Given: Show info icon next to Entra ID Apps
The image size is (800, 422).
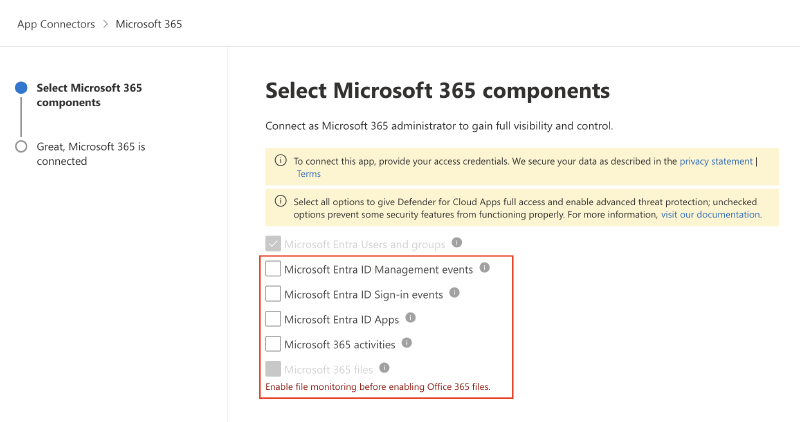Looking at the screenshot, I should pos(410,318).
